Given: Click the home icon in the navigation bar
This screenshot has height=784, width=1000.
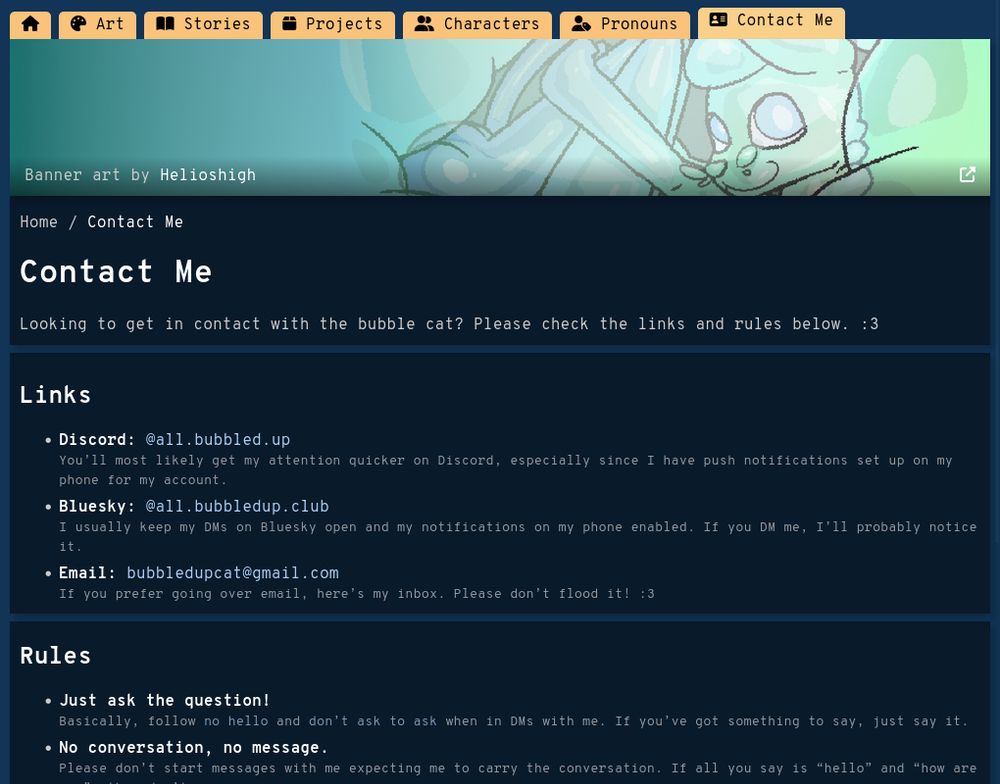Looking at the screenshot, I should point(30,24).
